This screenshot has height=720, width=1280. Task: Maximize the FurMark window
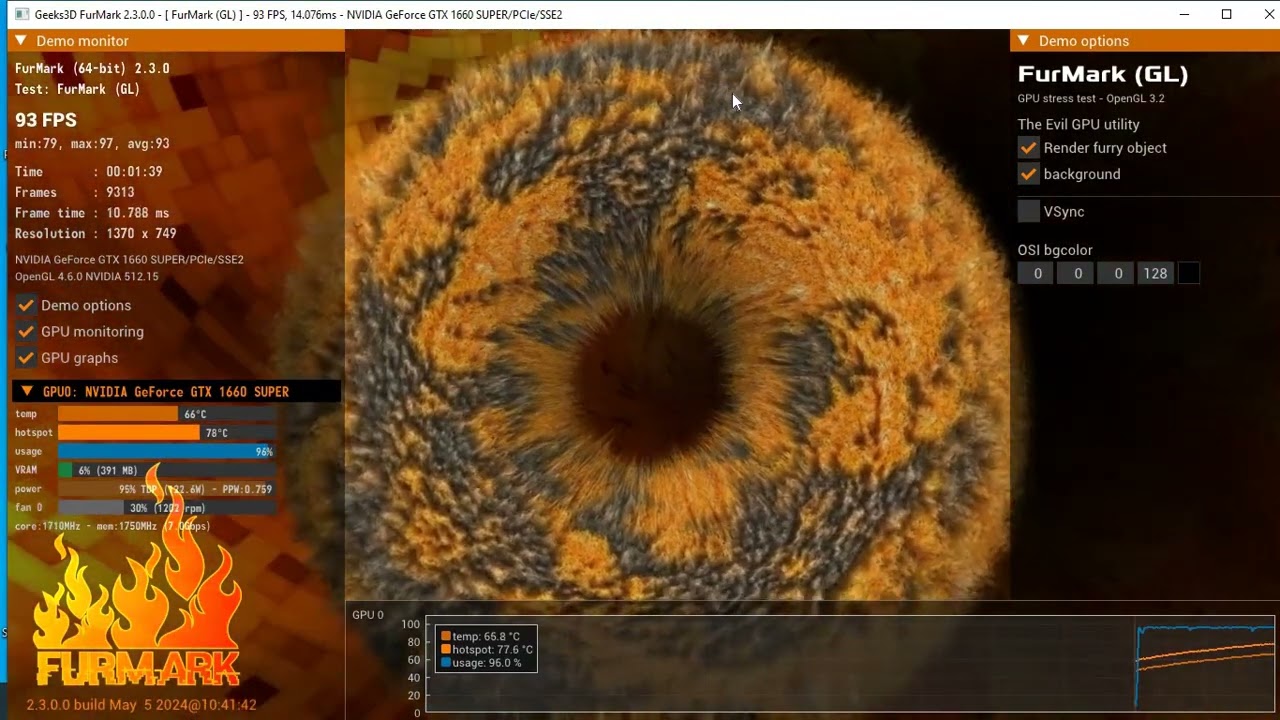point(1227,14)
